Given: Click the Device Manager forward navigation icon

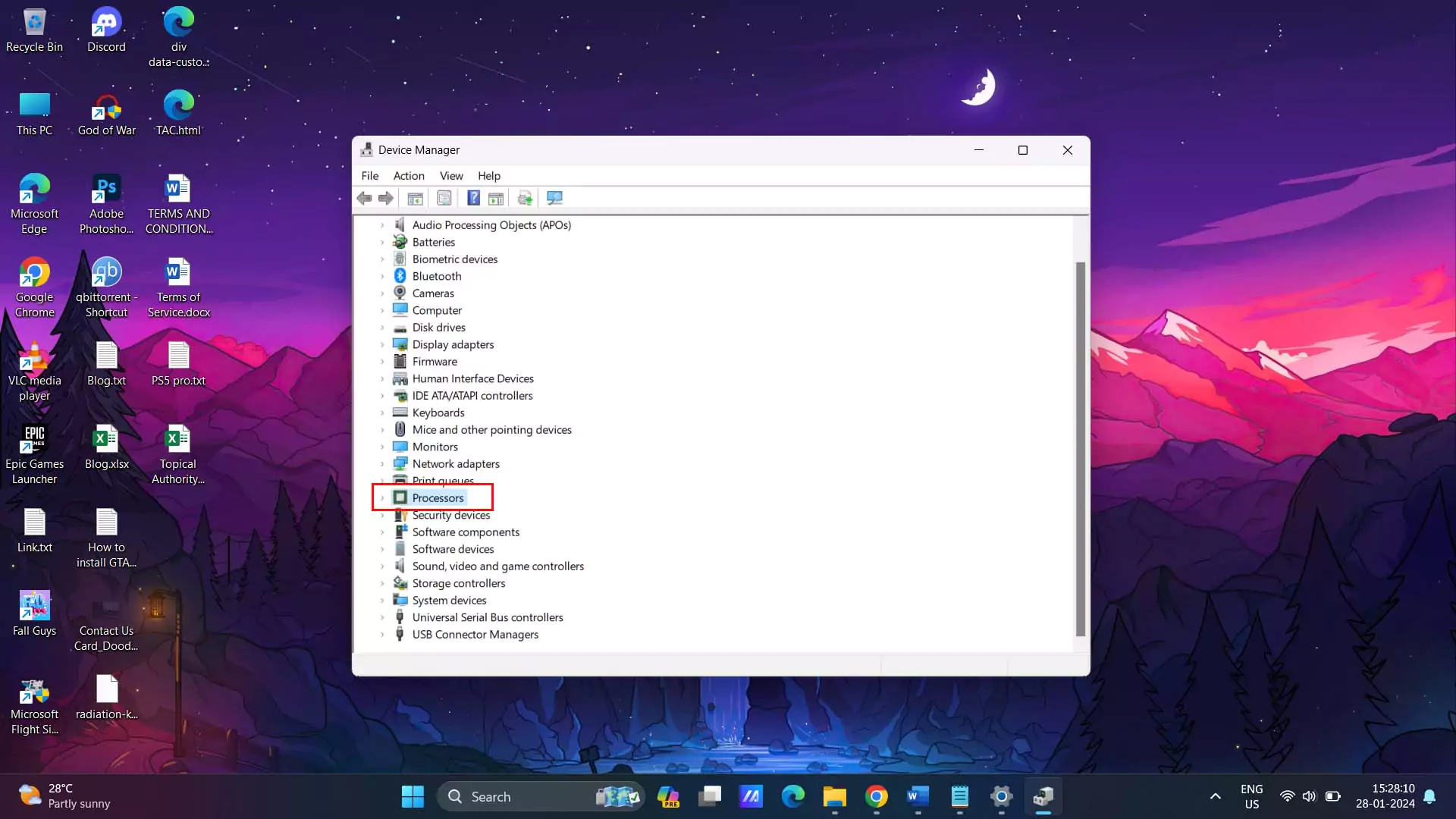Looking at the screenshot, I should coord(386,198).
